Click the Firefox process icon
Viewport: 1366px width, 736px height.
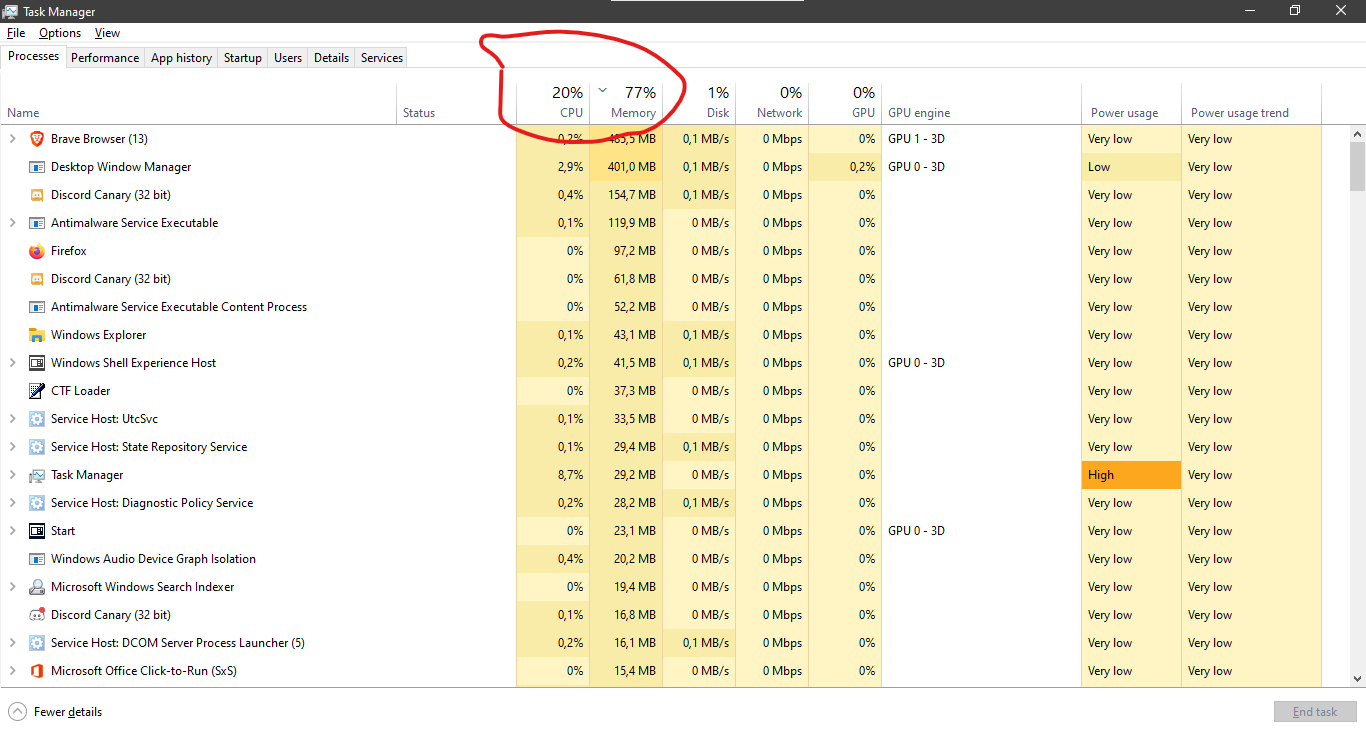[x=37, y=251]
